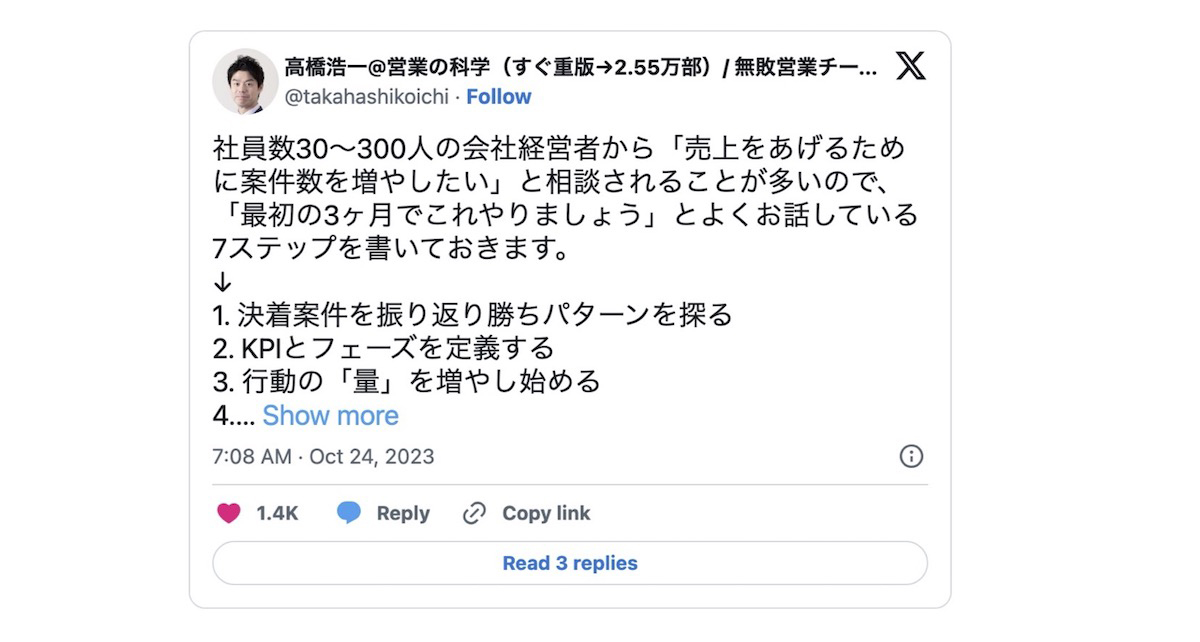The height and width of the screenshot is (642, 1200).
Task: Expand the tweet with Show more
Action: click(330, 415)
